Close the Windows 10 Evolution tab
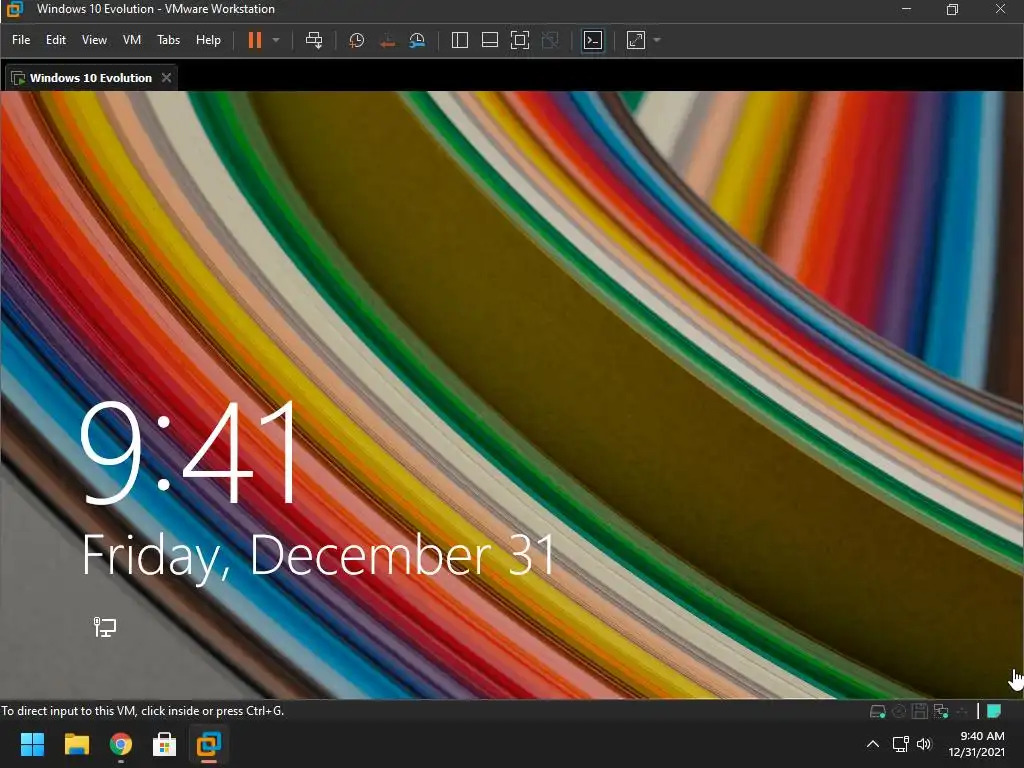 tap(167, 78)
